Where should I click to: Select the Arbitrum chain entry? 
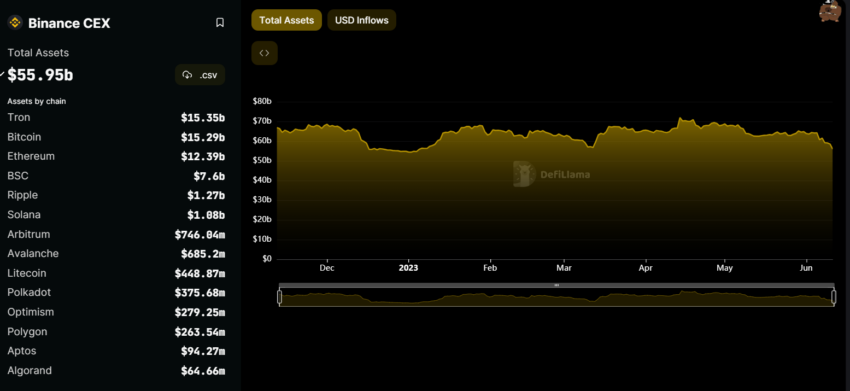tap(116, 234)
